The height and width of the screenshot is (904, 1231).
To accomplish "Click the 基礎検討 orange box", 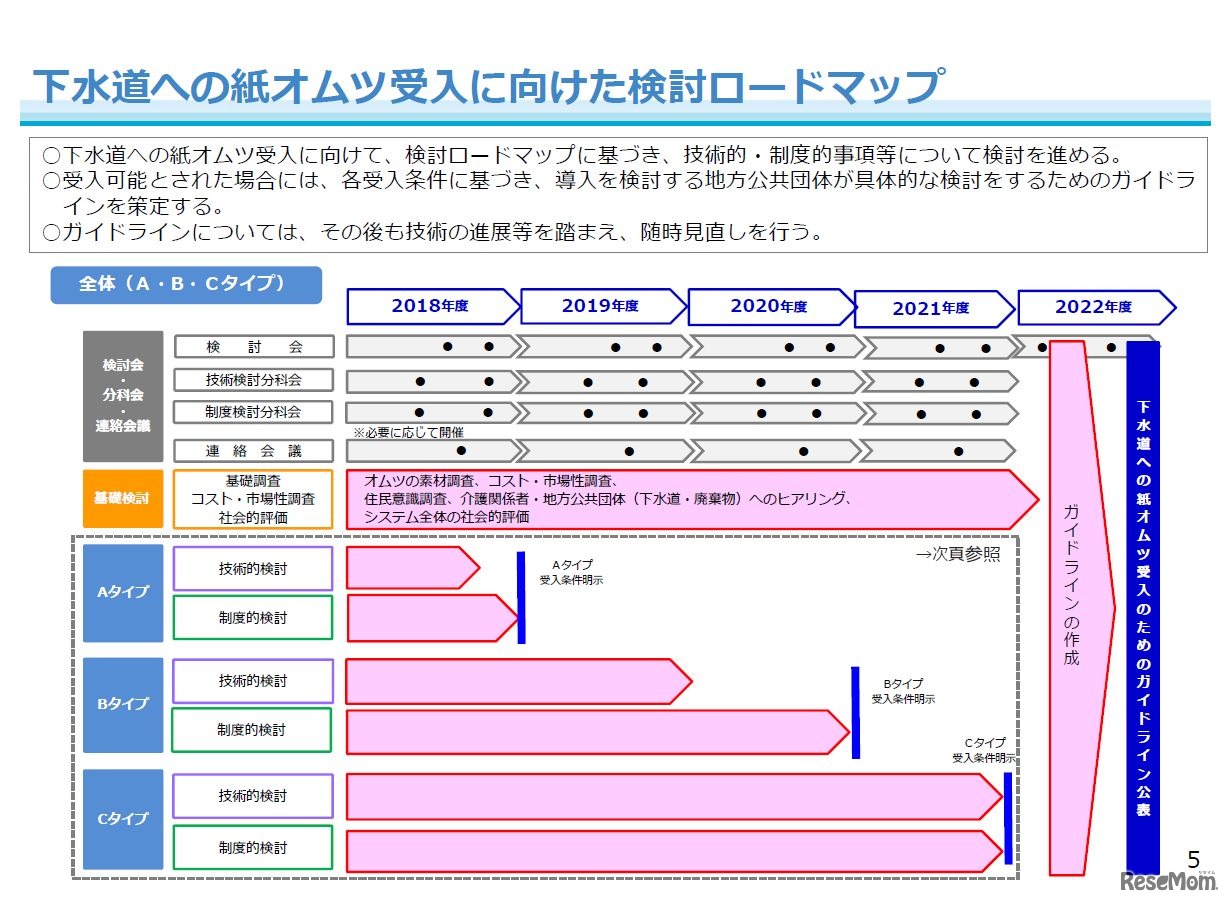I will click(x=122, y=498).
